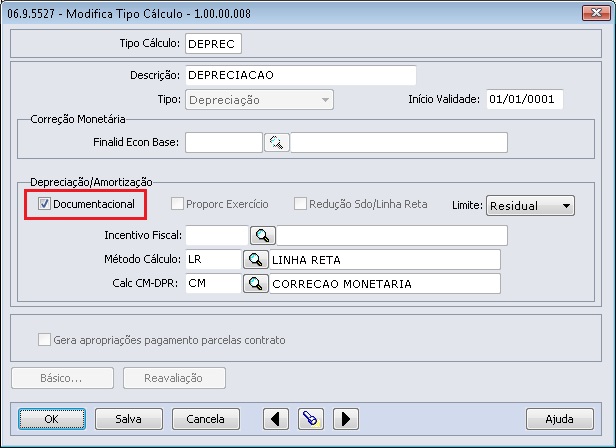Open the Tipo Depreciação dropdown

pos(259,100)
